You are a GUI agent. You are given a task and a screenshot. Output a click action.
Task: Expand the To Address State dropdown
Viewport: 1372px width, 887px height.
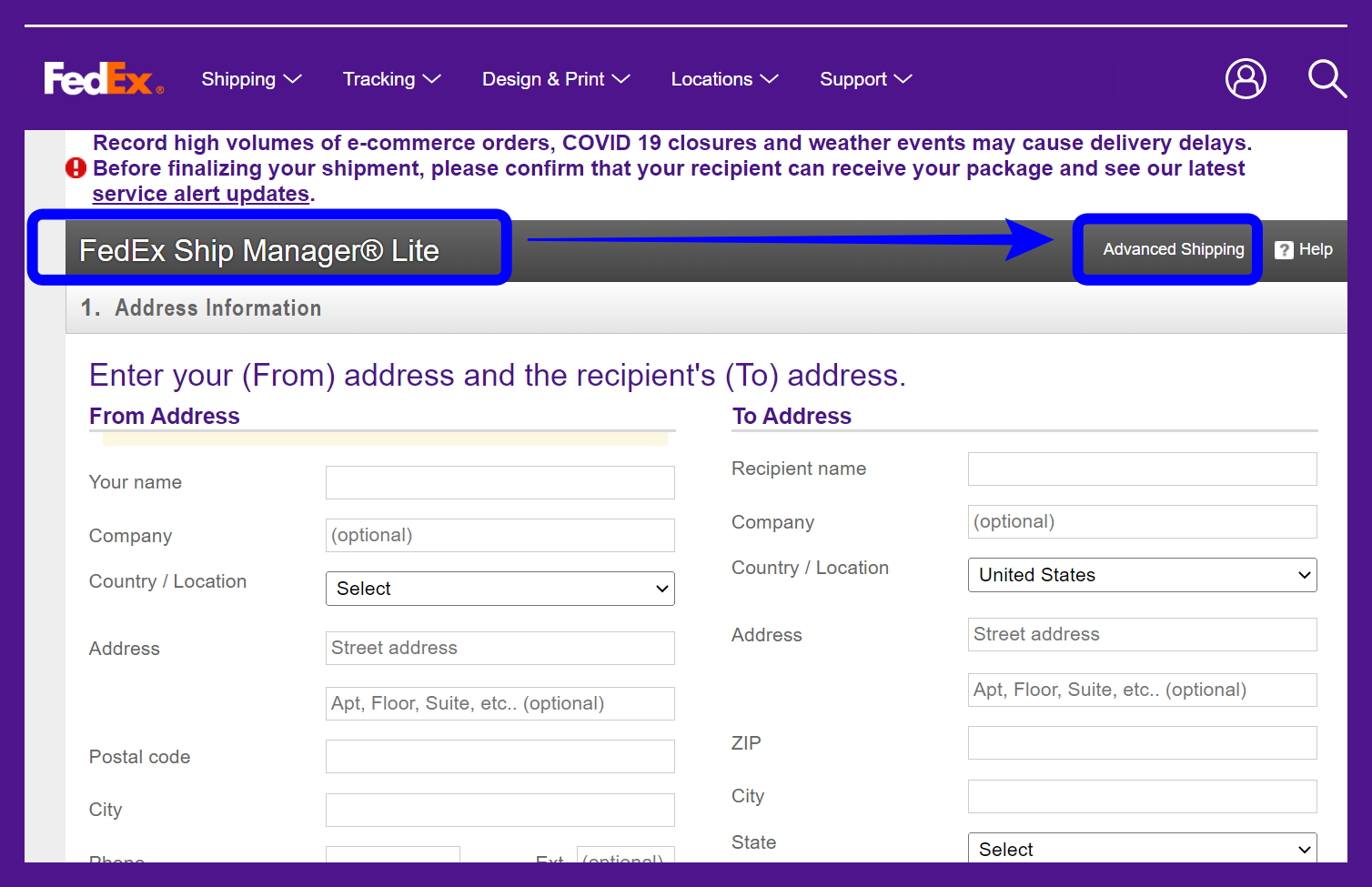pyautogui.click(x=1143, y=848)
